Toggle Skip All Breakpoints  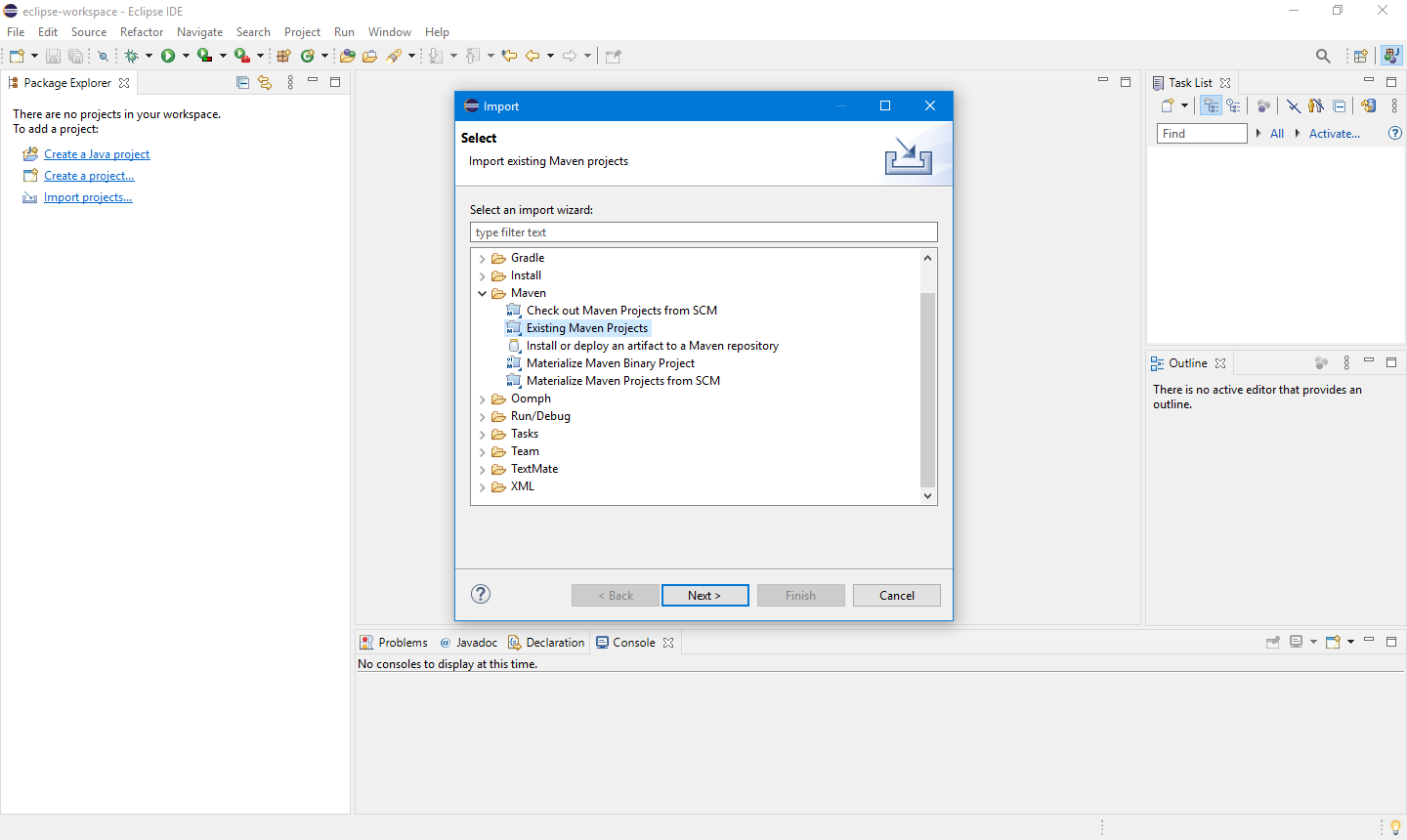(x=103, y=56)
